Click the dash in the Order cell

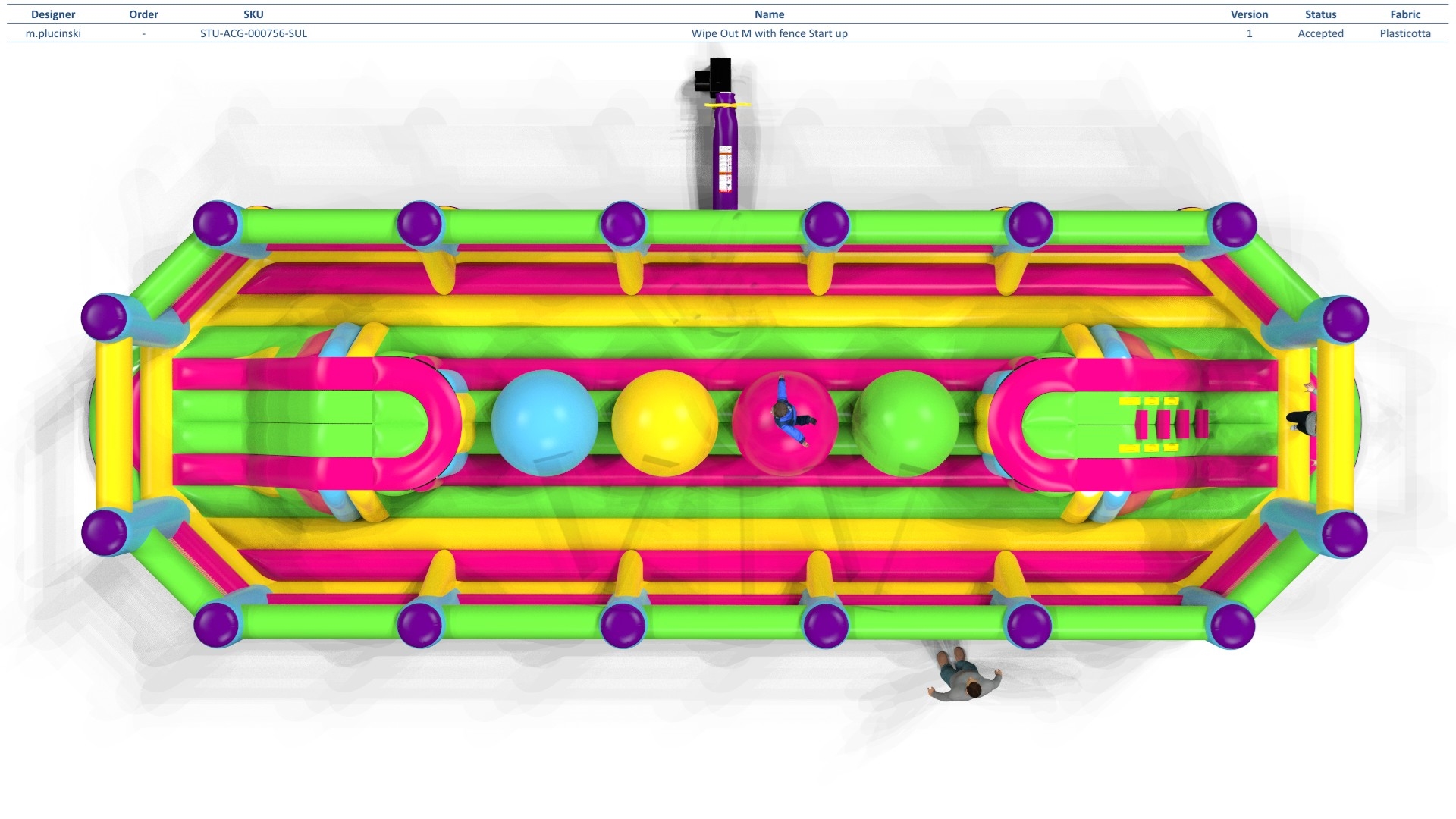point(143,33)
